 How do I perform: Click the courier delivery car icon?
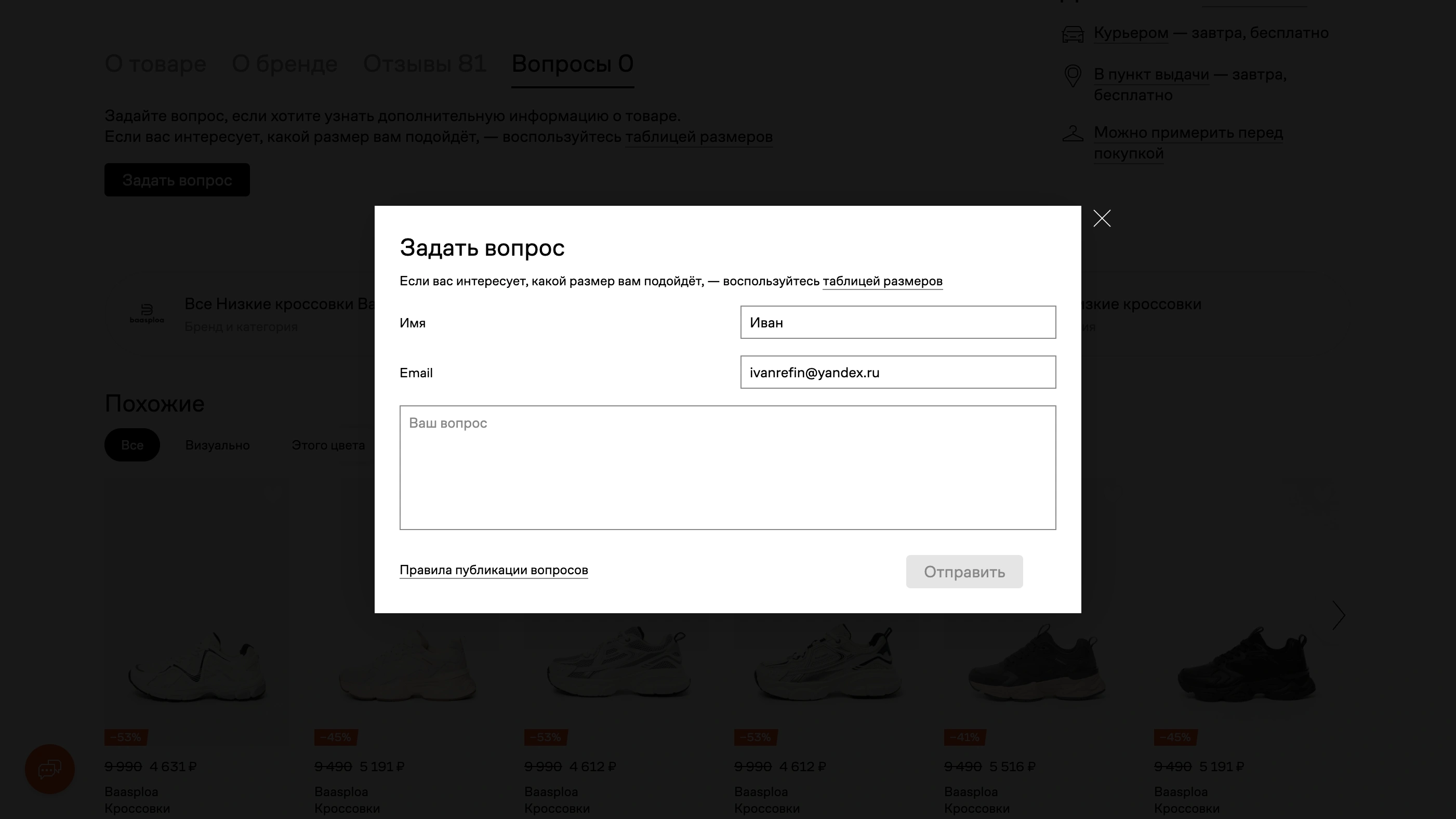pos(1072,34)
